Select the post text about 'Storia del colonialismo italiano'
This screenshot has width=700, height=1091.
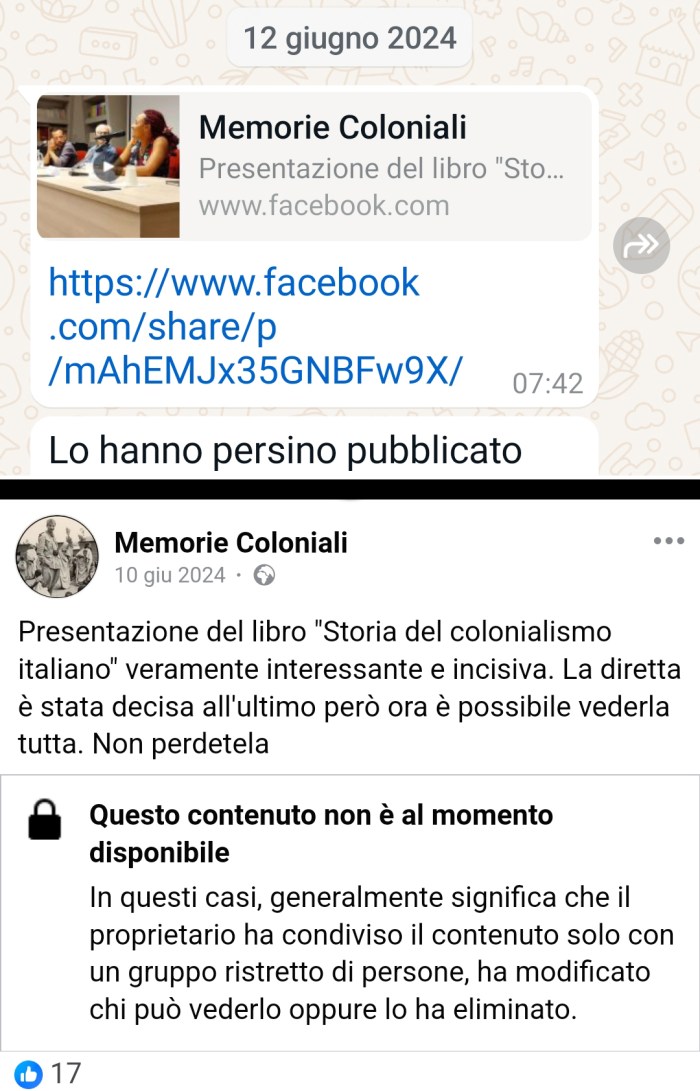349,687
